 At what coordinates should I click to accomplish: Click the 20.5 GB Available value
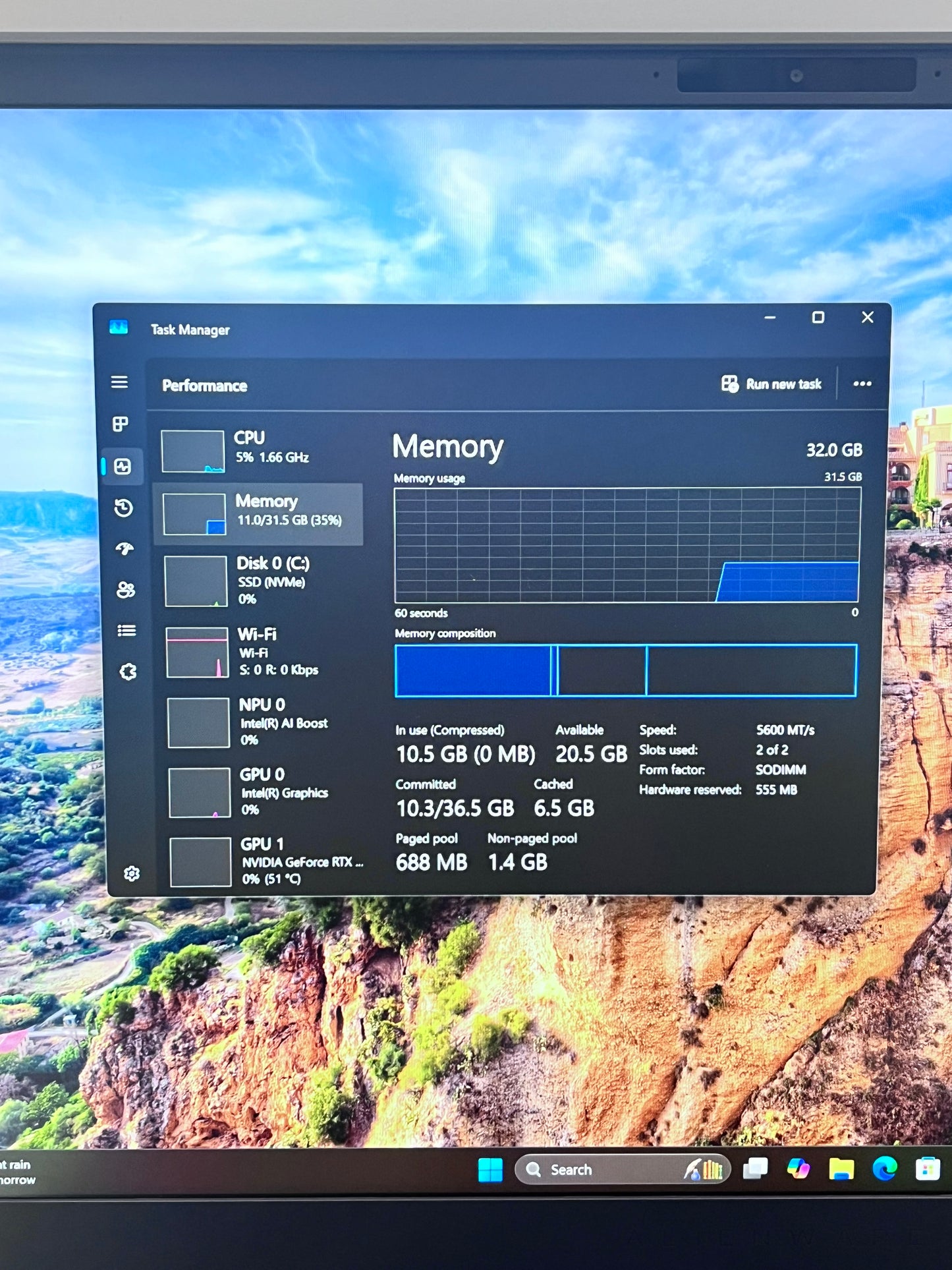tap(592, 754)
